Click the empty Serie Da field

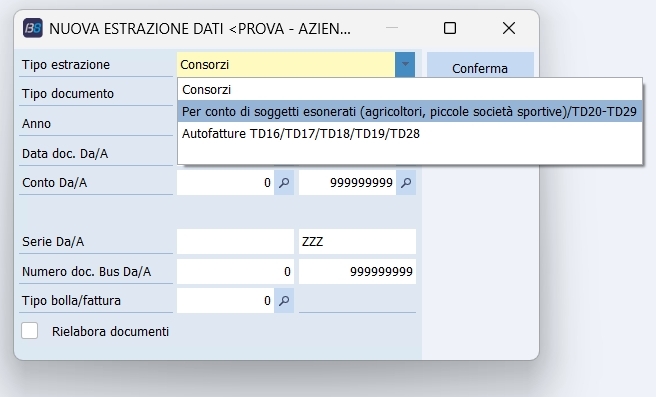click(x=236, y=241)
